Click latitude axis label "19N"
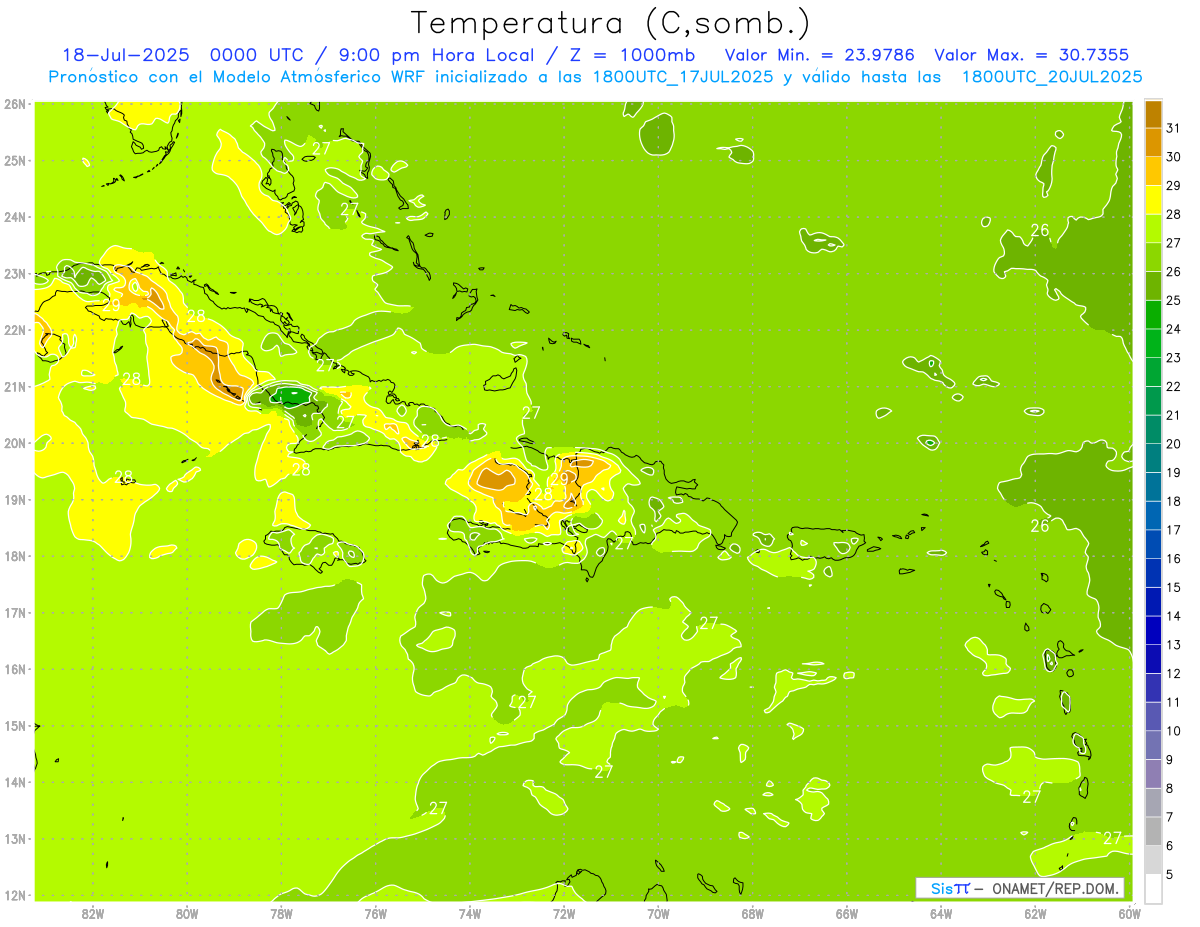Image resolution: width=1200 pixels, height=927 pixels. click(x=14, y=499)
